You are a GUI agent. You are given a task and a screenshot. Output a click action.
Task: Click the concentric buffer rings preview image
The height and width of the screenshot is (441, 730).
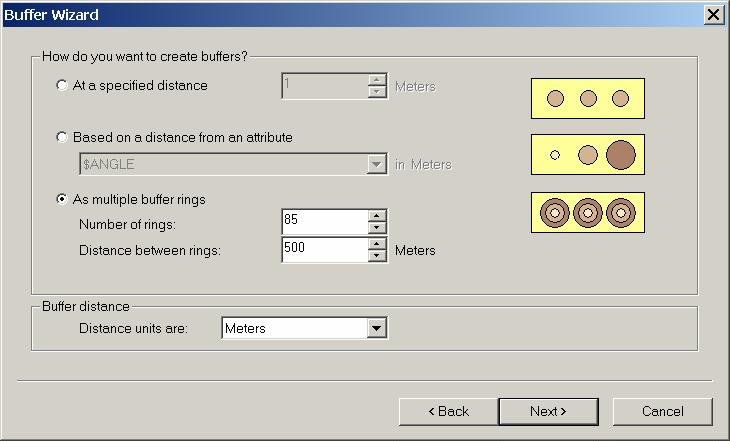point(588,213)
